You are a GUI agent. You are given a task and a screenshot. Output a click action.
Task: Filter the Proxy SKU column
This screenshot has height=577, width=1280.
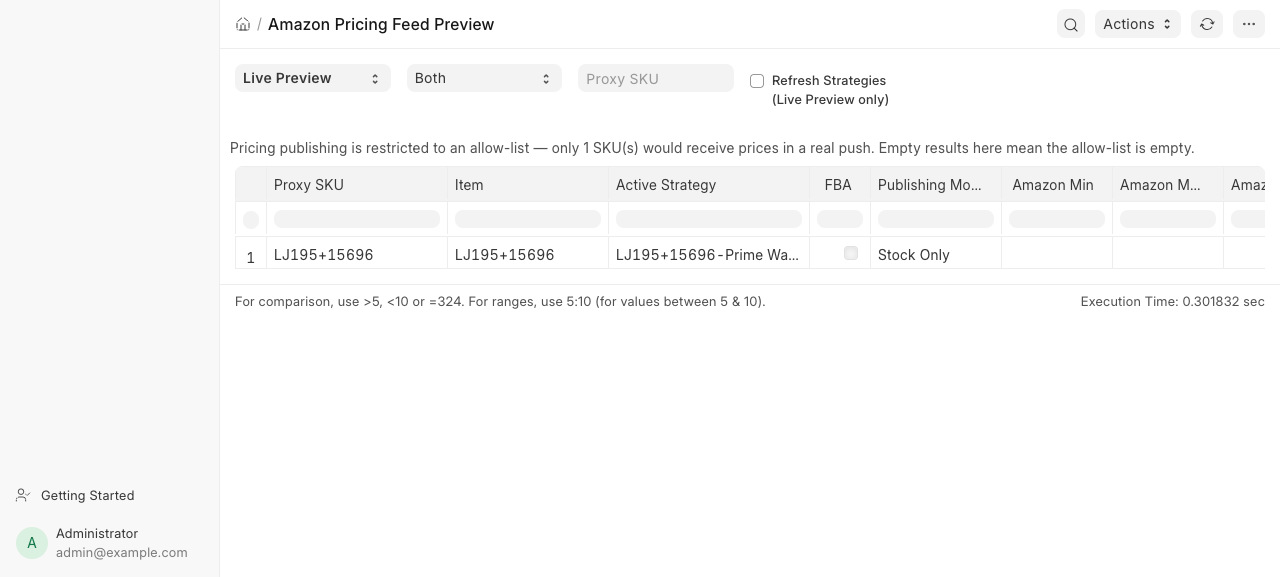[357, 219]
